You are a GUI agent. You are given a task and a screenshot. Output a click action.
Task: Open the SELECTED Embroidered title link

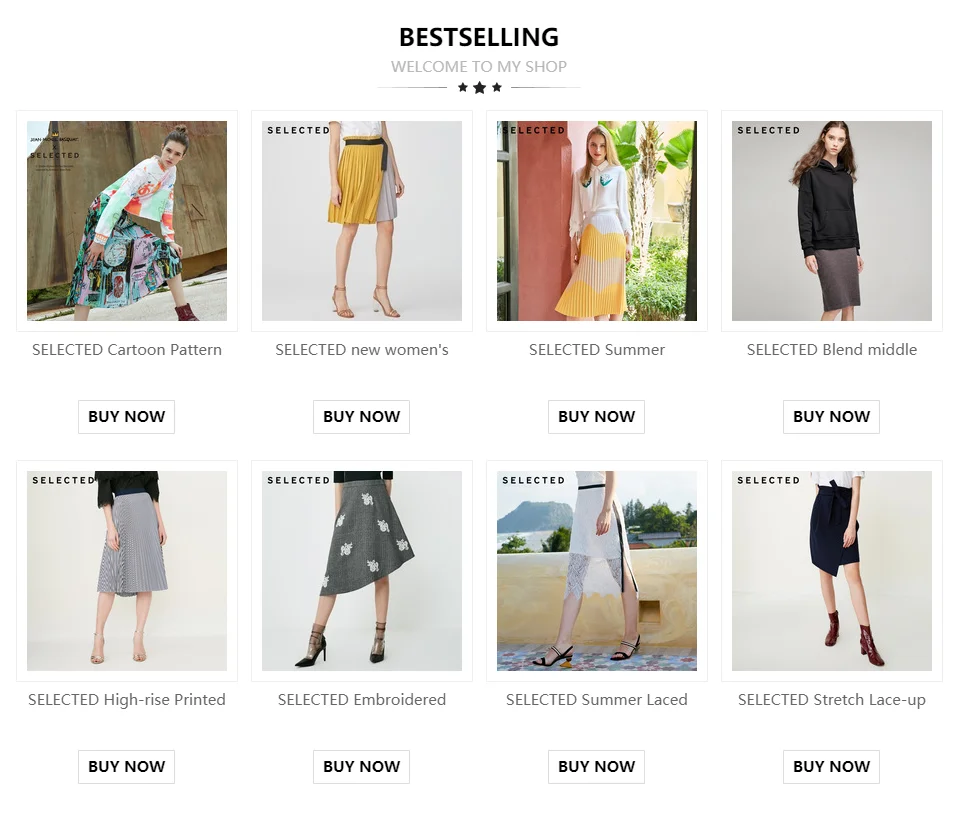coord(362,700)
